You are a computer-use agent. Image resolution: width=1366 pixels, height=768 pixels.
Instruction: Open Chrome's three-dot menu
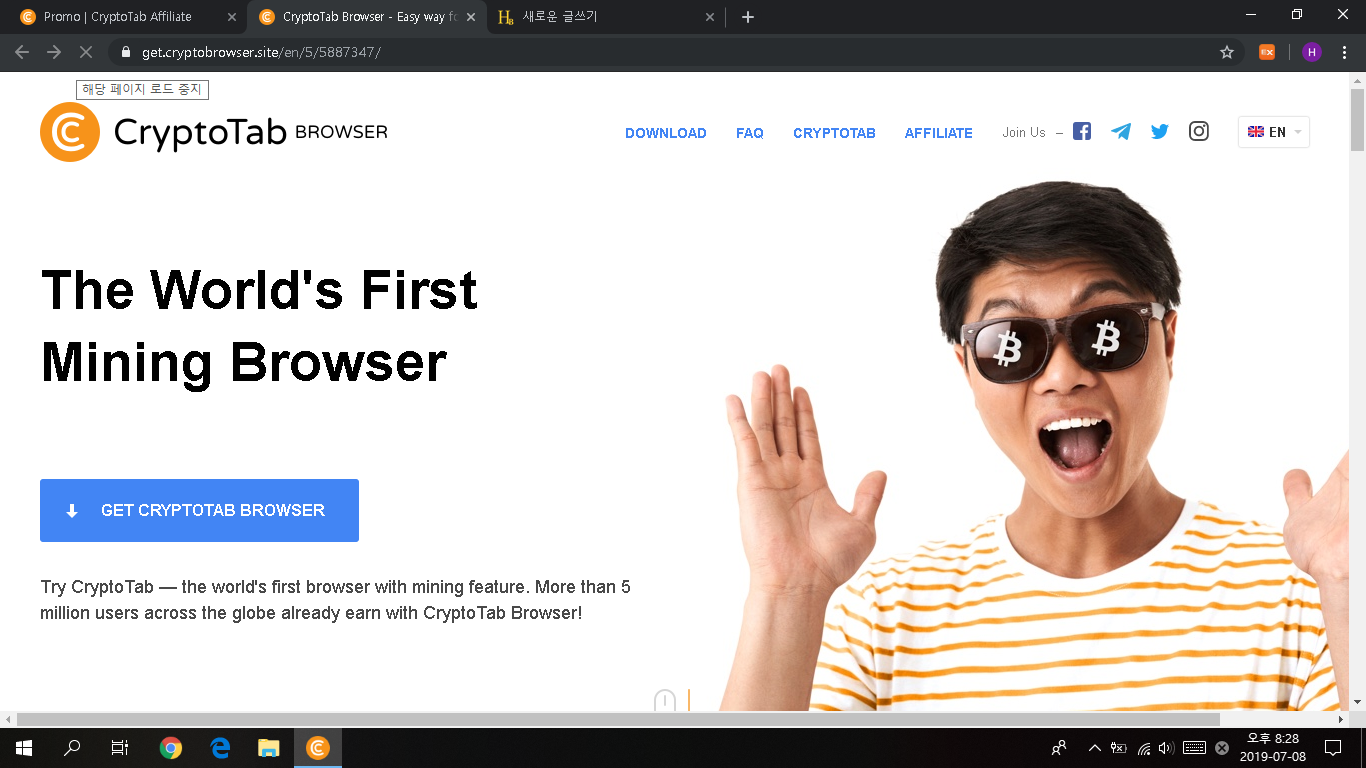click(x=1343, y=52)
